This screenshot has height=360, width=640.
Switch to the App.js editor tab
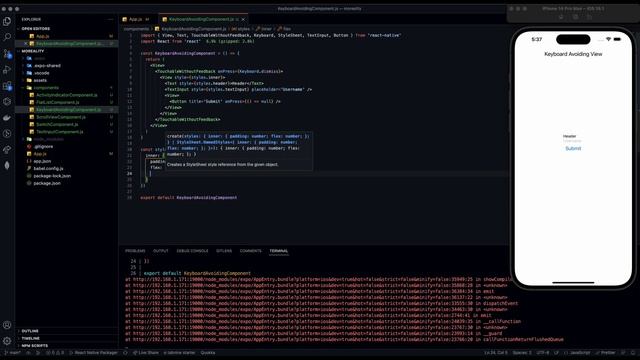pyautogui.click(x=136, y=19)
